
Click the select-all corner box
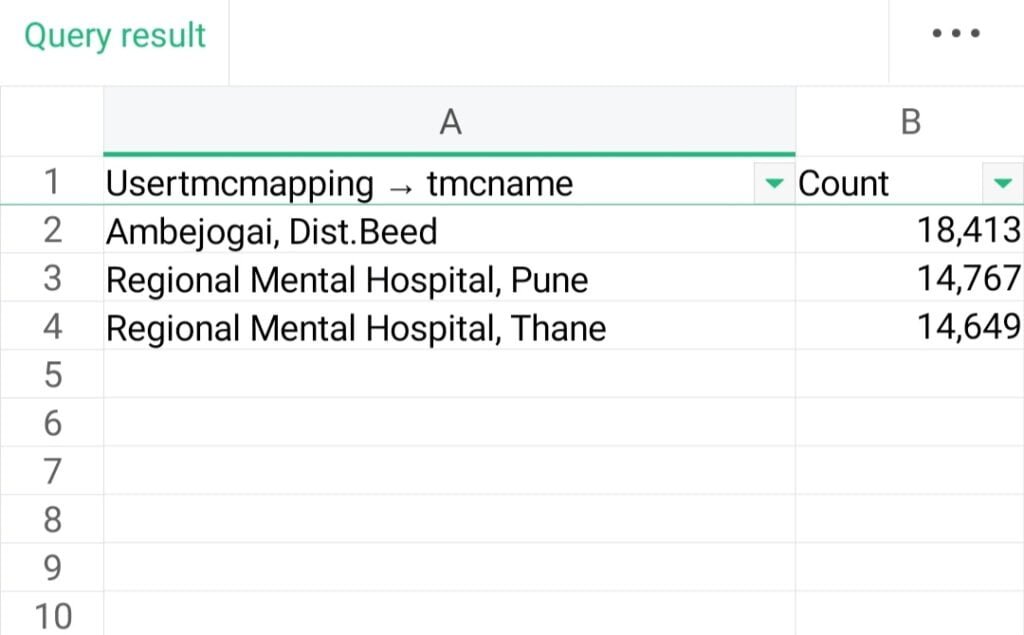pyautogui.click(x=52, y=122)
